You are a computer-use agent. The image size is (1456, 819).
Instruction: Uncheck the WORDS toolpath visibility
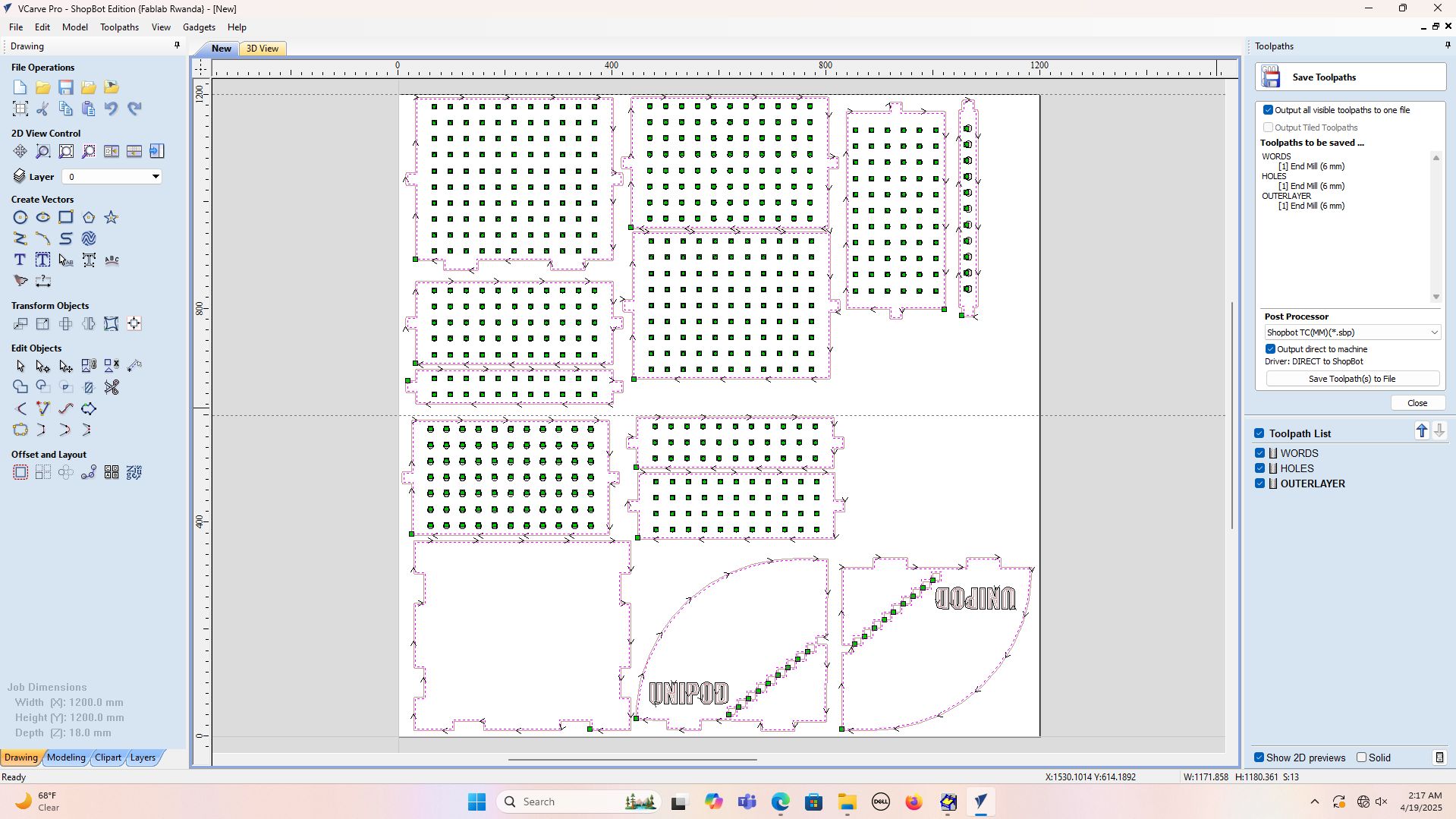(1260, 453)
